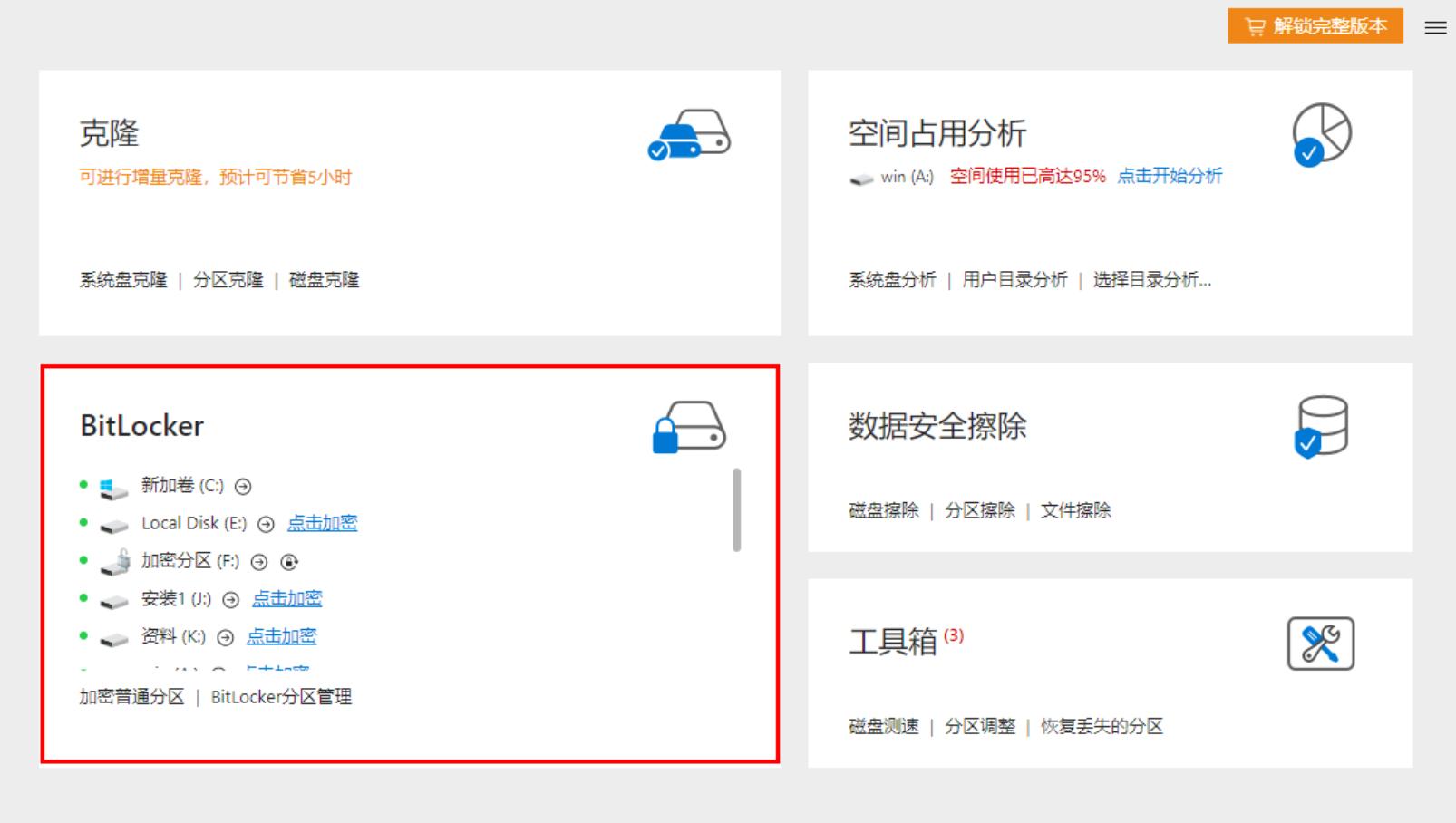Click the 解锁完整版本 purchase button

tap(1315, 26)
